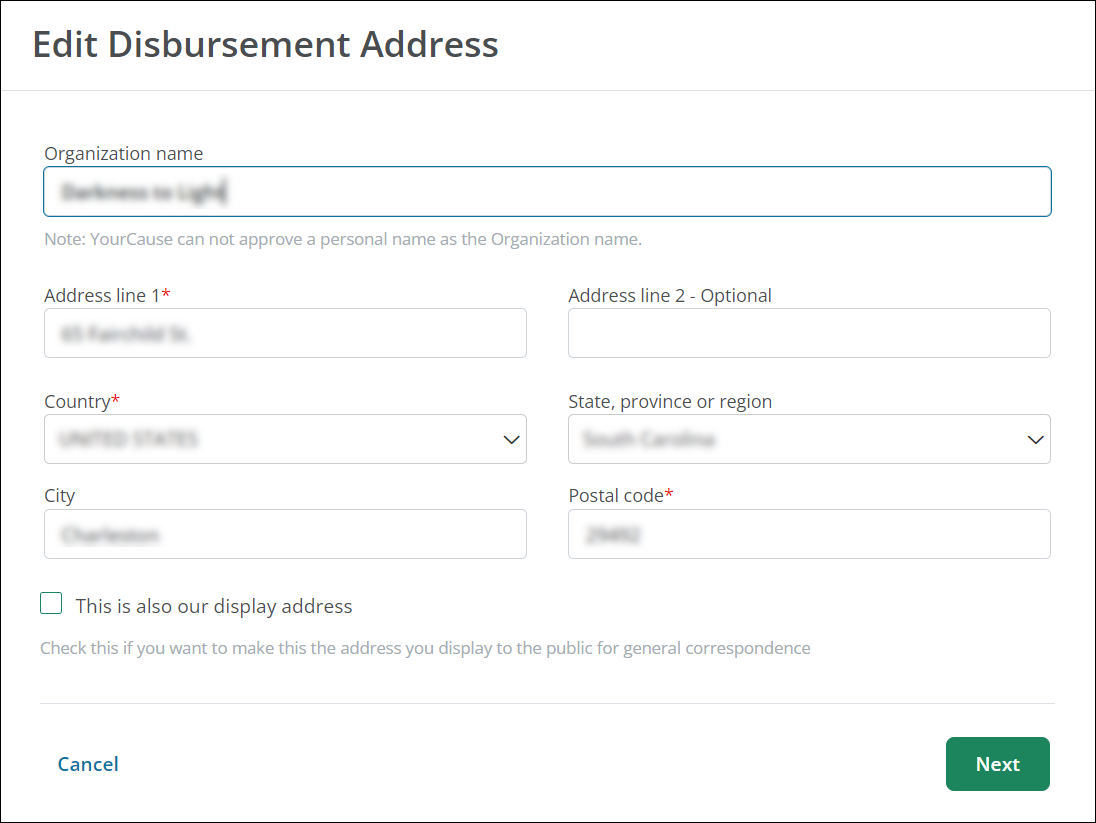Image resolution: width=1096 pixels, height=823 pixels.
Task: Click the chevron arrow in Country field
Action: (511, 439)
